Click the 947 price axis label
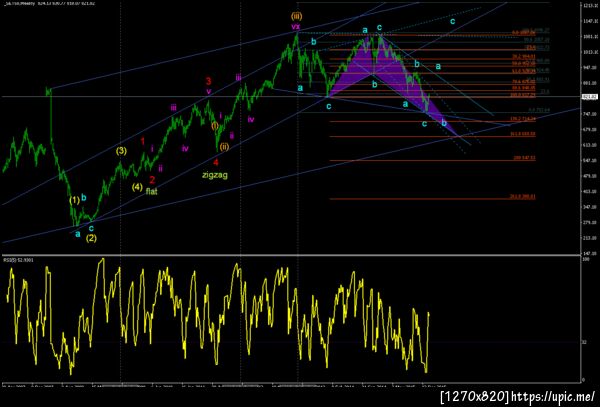600x407 pixels. (588, 67)
